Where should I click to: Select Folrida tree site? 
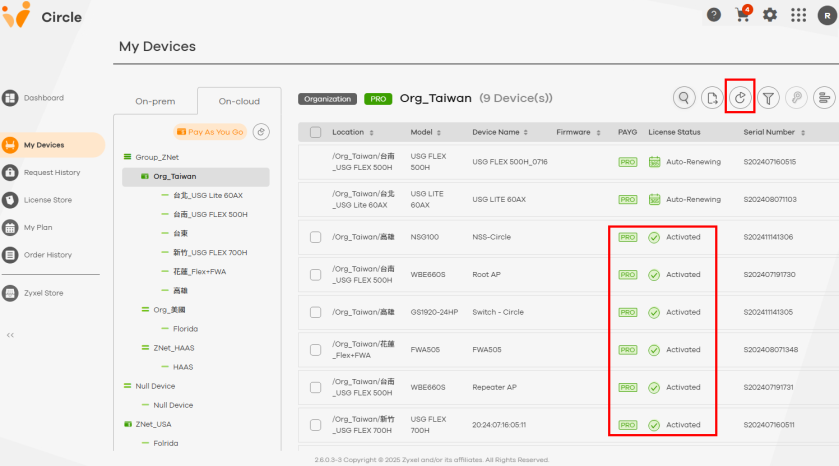[165, 444]
